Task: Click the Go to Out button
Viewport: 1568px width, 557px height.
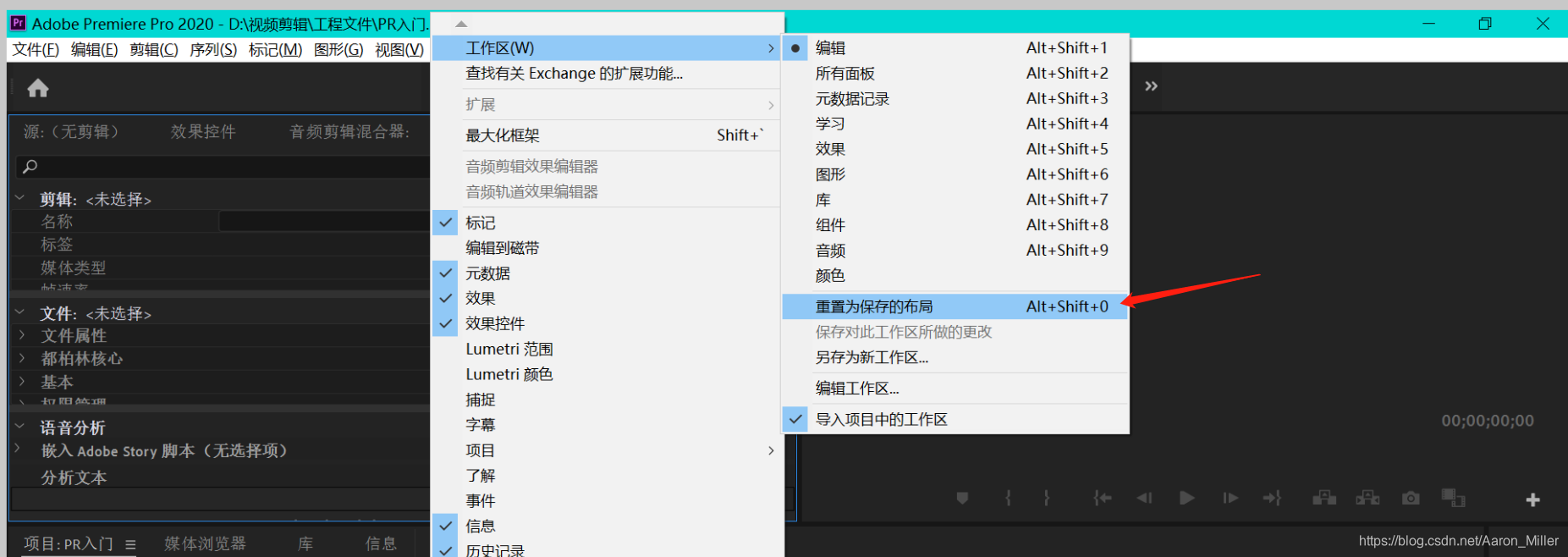Action: click(x=1273, y=499)
